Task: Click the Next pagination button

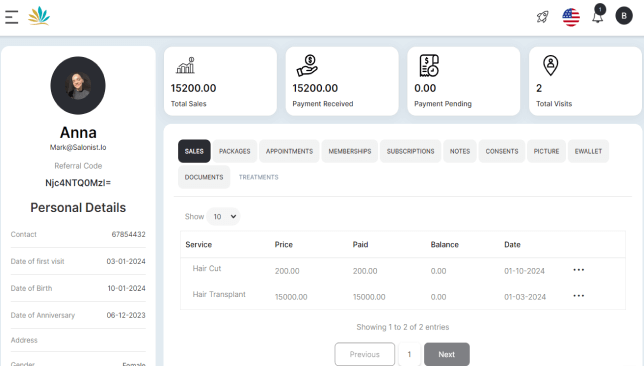Action: [x=446, y=354]
